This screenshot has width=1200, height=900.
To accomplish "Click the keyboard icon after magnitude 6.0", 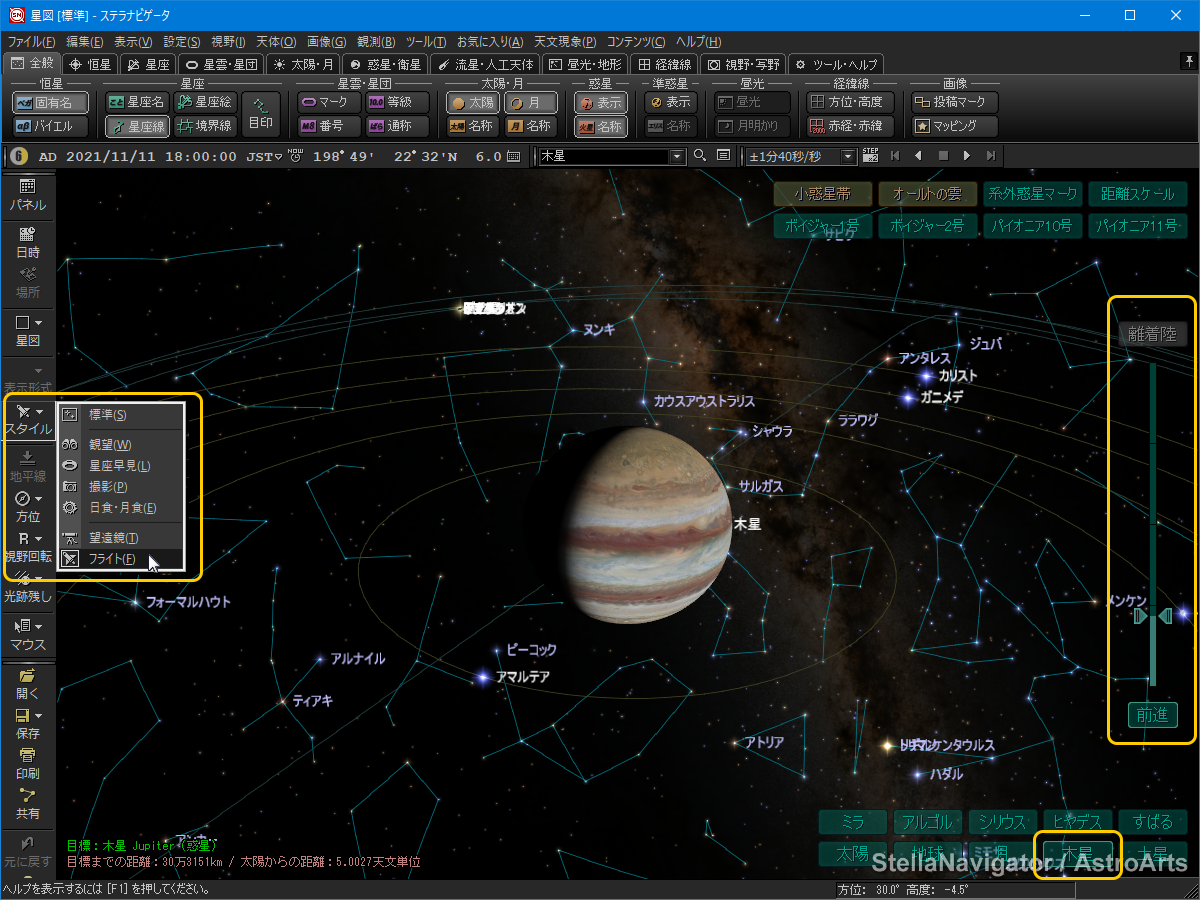I will (x=514, y=156).
